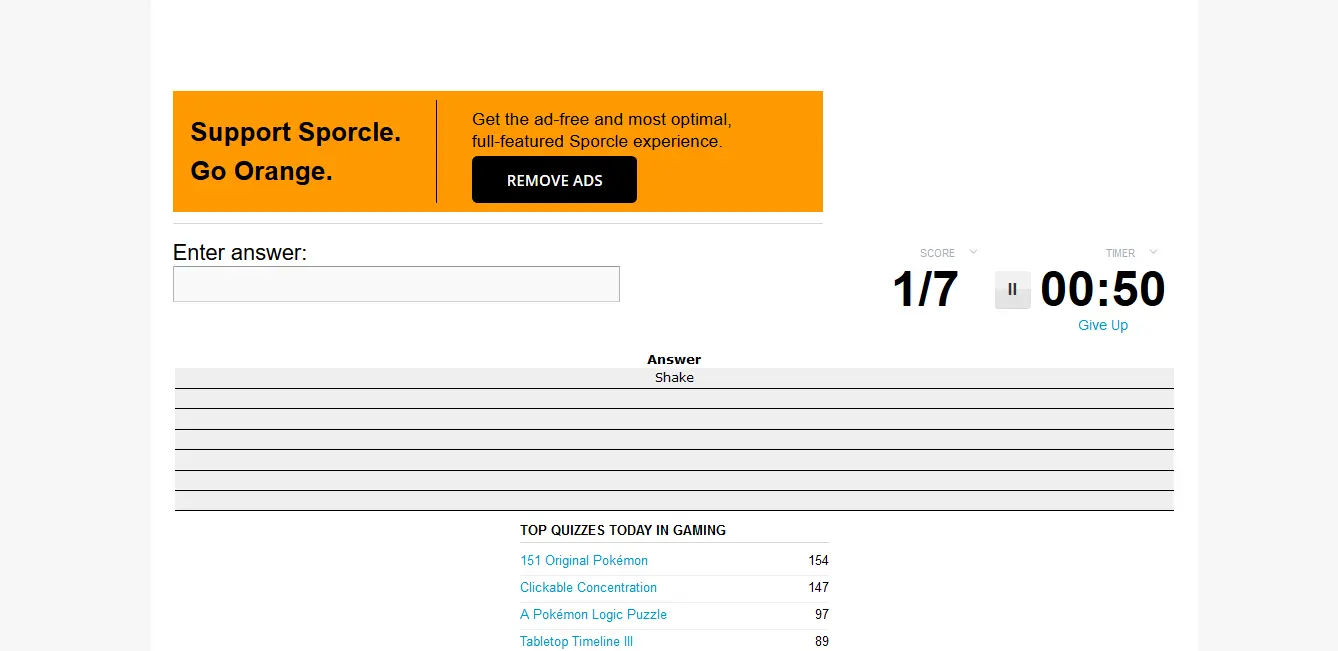Select the answered Shake row
The image size is (1338, 651).
pos(674,378)
